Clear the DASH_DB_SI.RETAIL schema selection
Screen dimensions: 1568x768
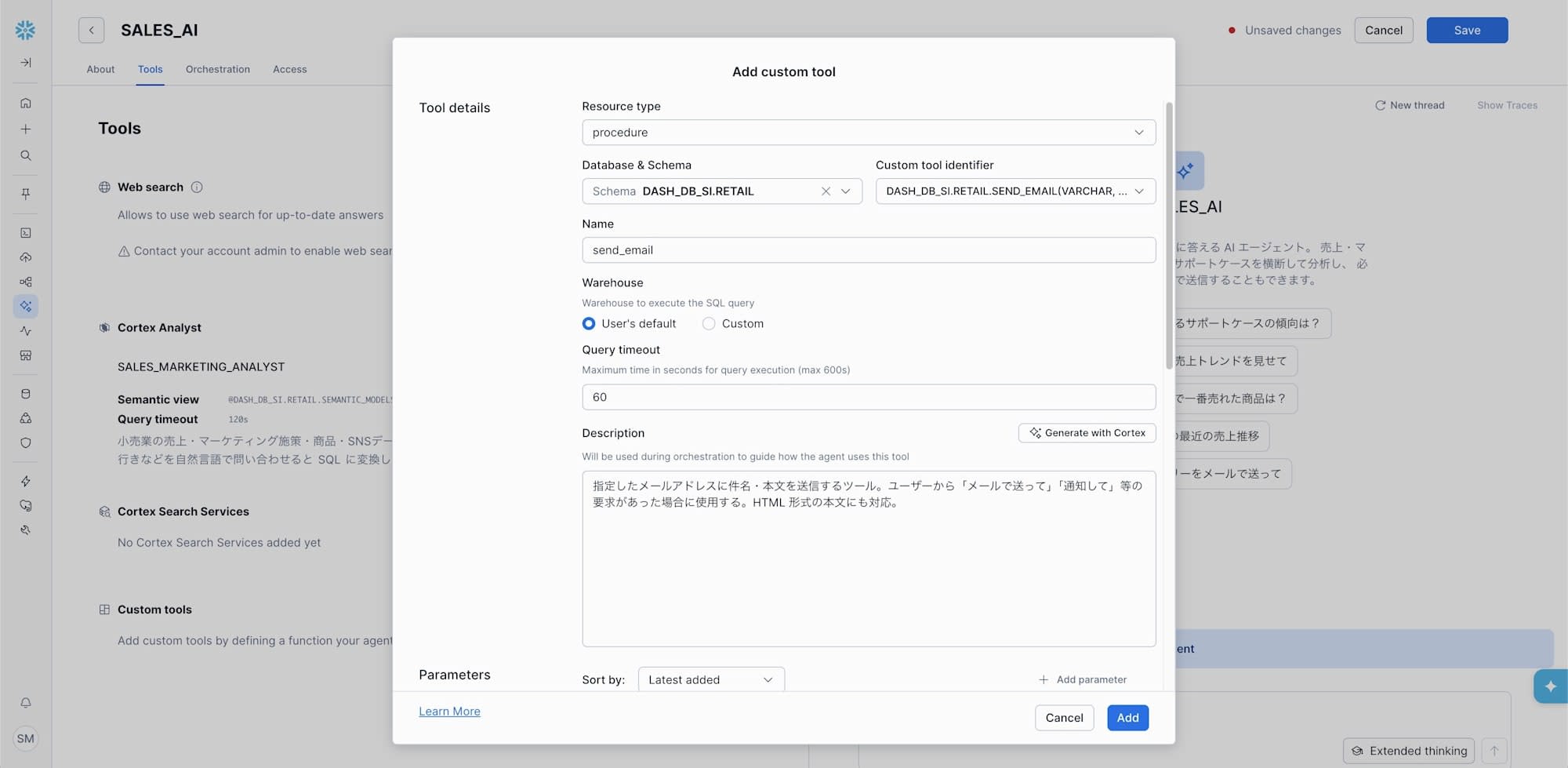tap(826, 191)
